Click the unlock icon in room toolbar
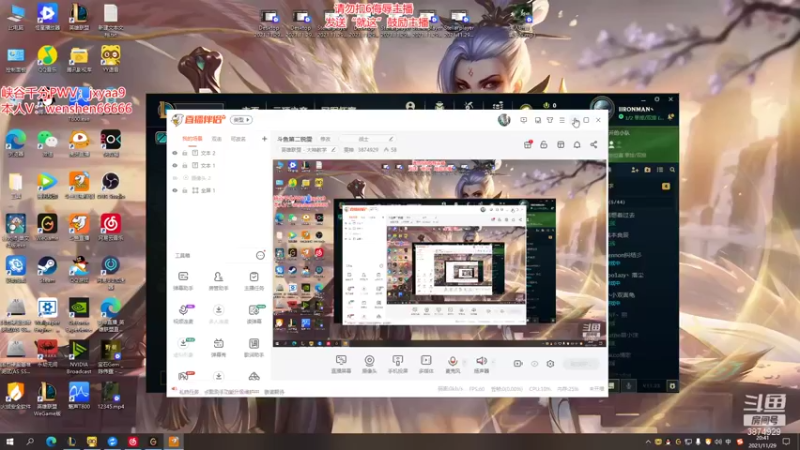 click(x=544, y=145)
